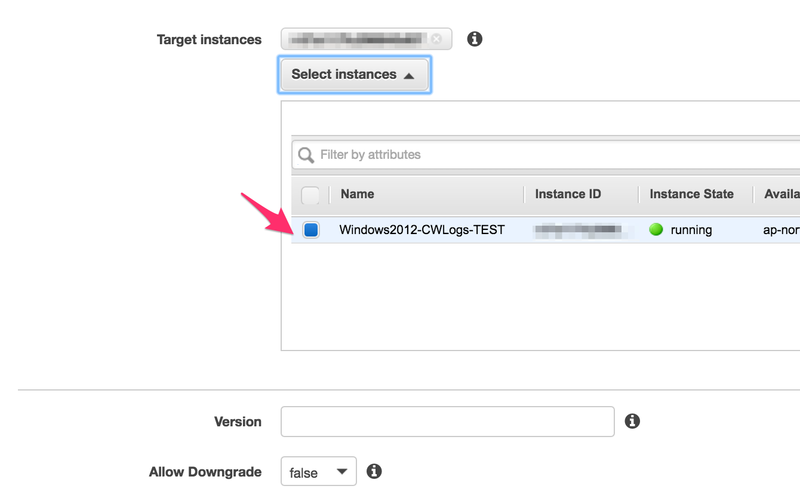
Task: Uncheck the Windows2012-CWLogs-TEST instance checkbox
Action: click(311, 230)
